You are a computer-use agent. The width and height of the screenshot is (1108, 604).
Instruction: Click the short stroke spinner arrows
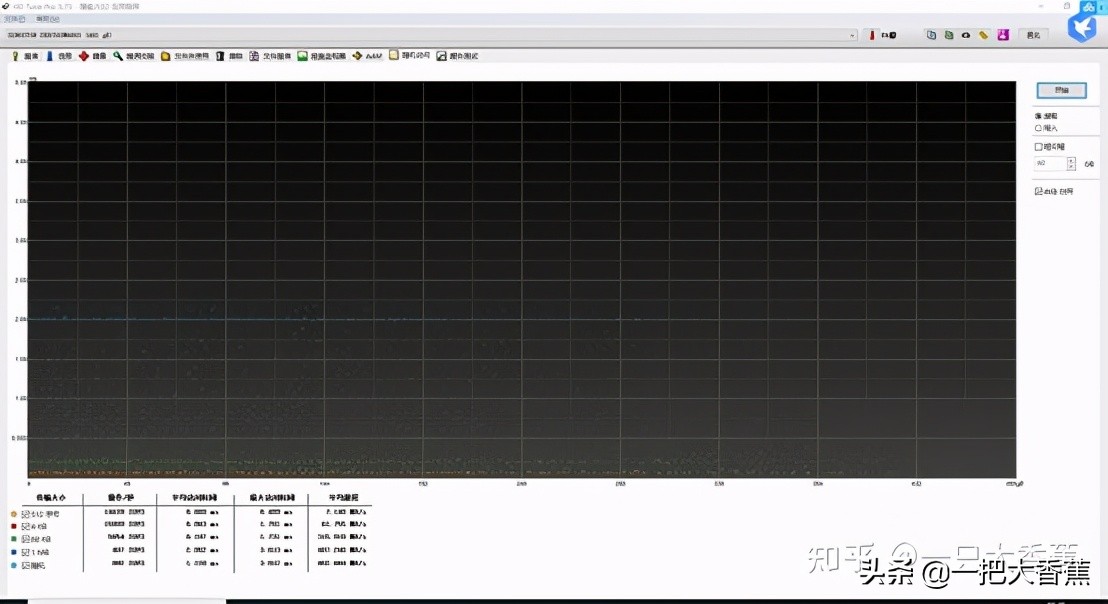point(1071,163)
